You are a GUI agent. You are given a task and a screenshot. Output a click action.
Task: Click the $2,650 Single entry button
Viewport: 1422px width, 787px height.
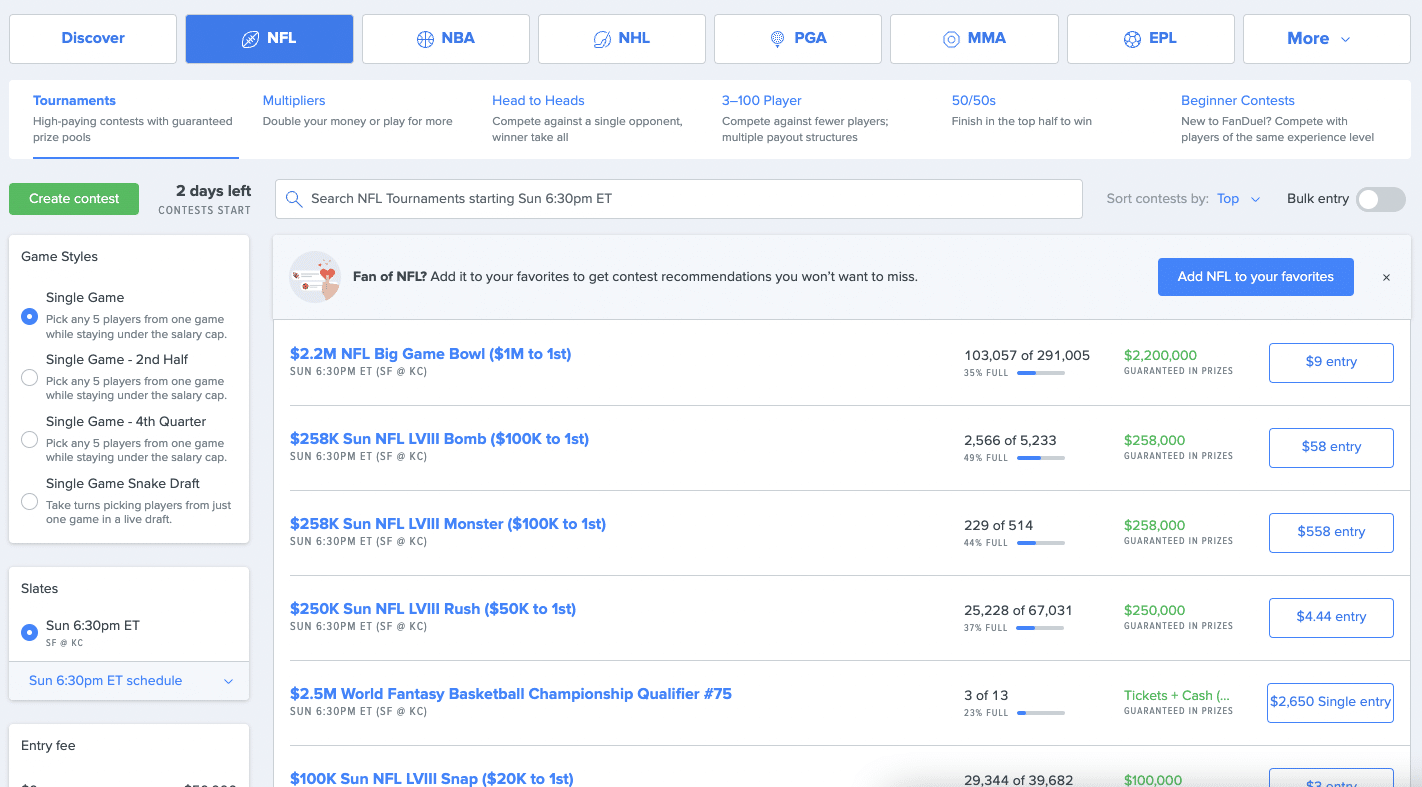pos(1330,703)
